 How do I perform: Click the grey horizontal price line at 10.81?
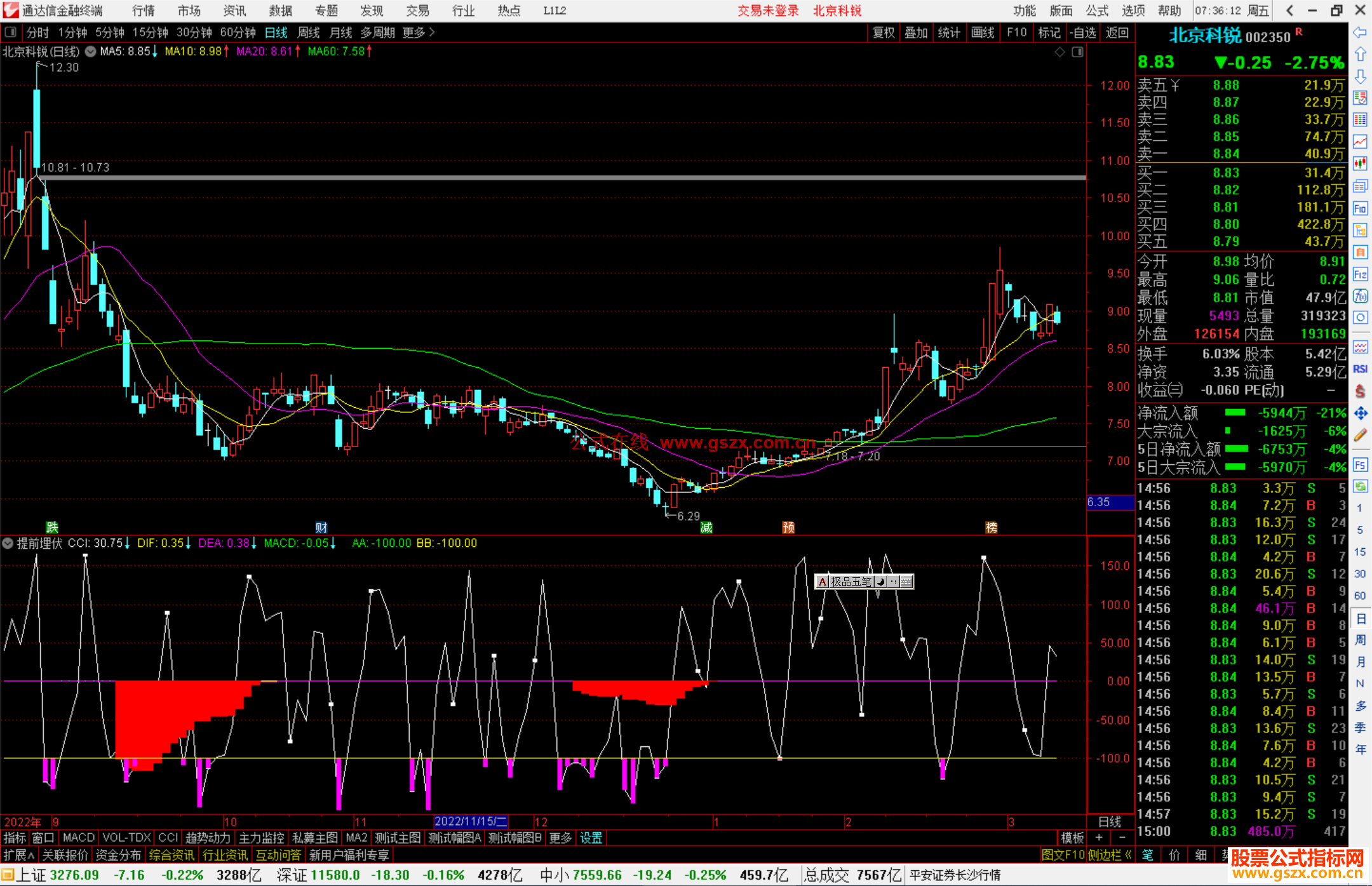572,178
